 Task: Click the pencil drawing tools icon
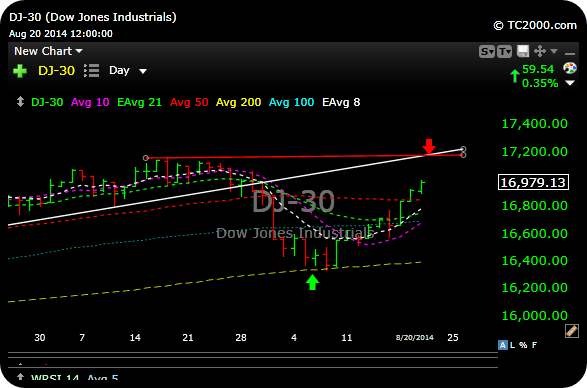click(572, 331)
